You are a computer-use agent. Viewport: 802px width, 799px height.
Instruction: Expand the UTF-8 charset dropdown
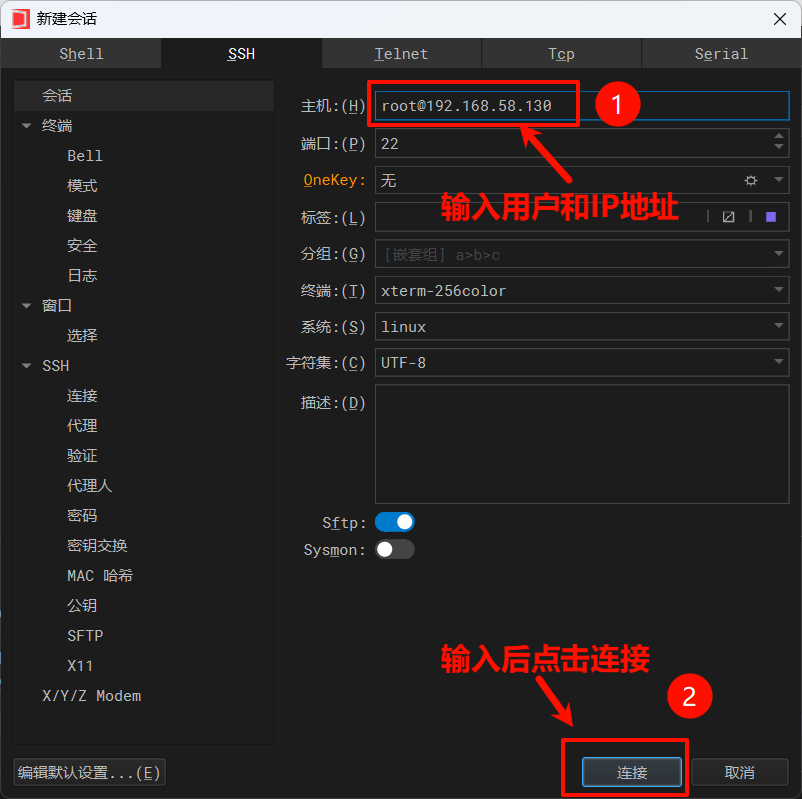click(779, 362)
